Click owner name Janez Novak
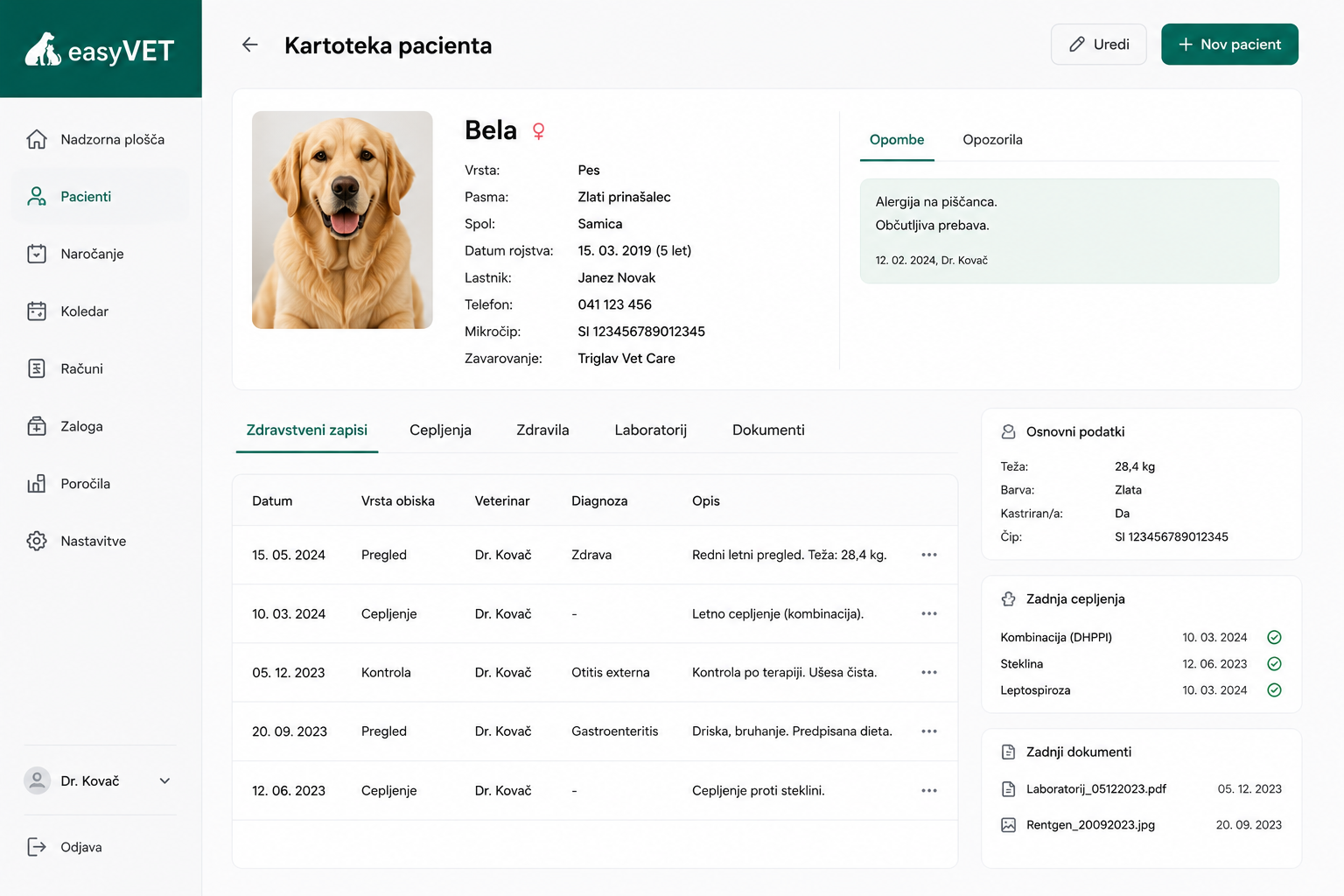This screenshot has width=1344, height=896. pos(617,277)
